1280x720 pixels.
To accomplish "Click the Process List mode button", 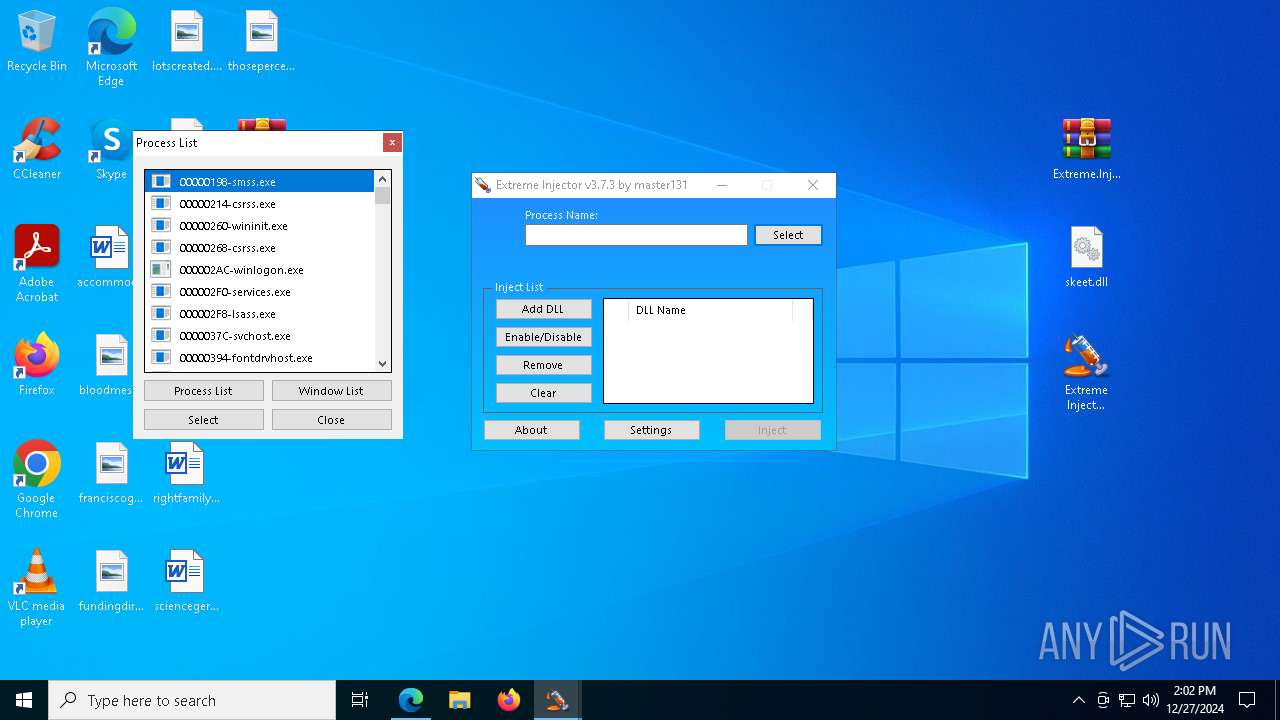I will (204, 391).
